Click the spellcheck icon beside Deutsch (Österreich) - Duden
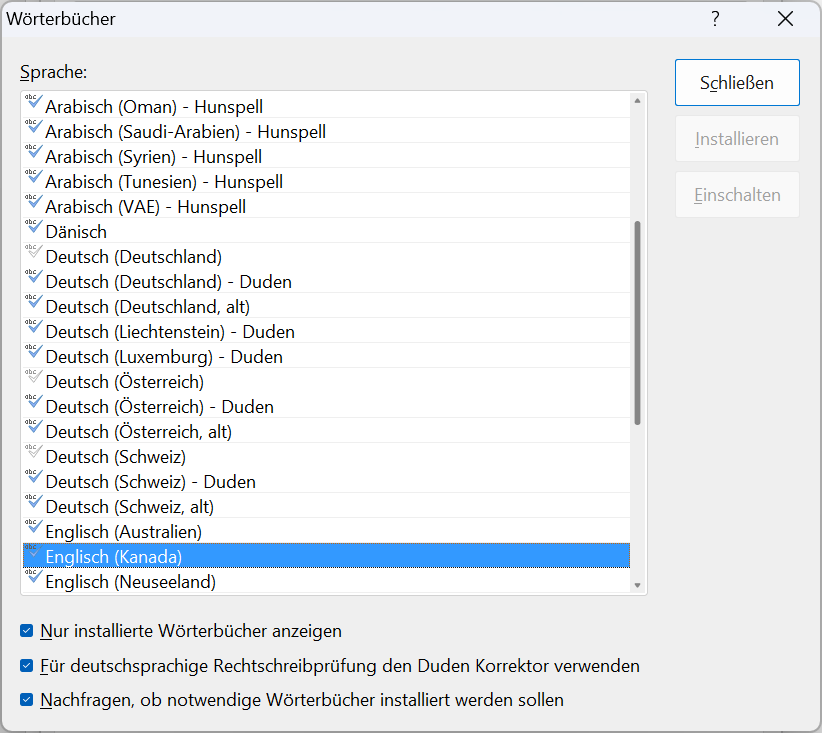The width and height of the screenshot is (822, 733). pyautogui.click(x=33, y=401)
